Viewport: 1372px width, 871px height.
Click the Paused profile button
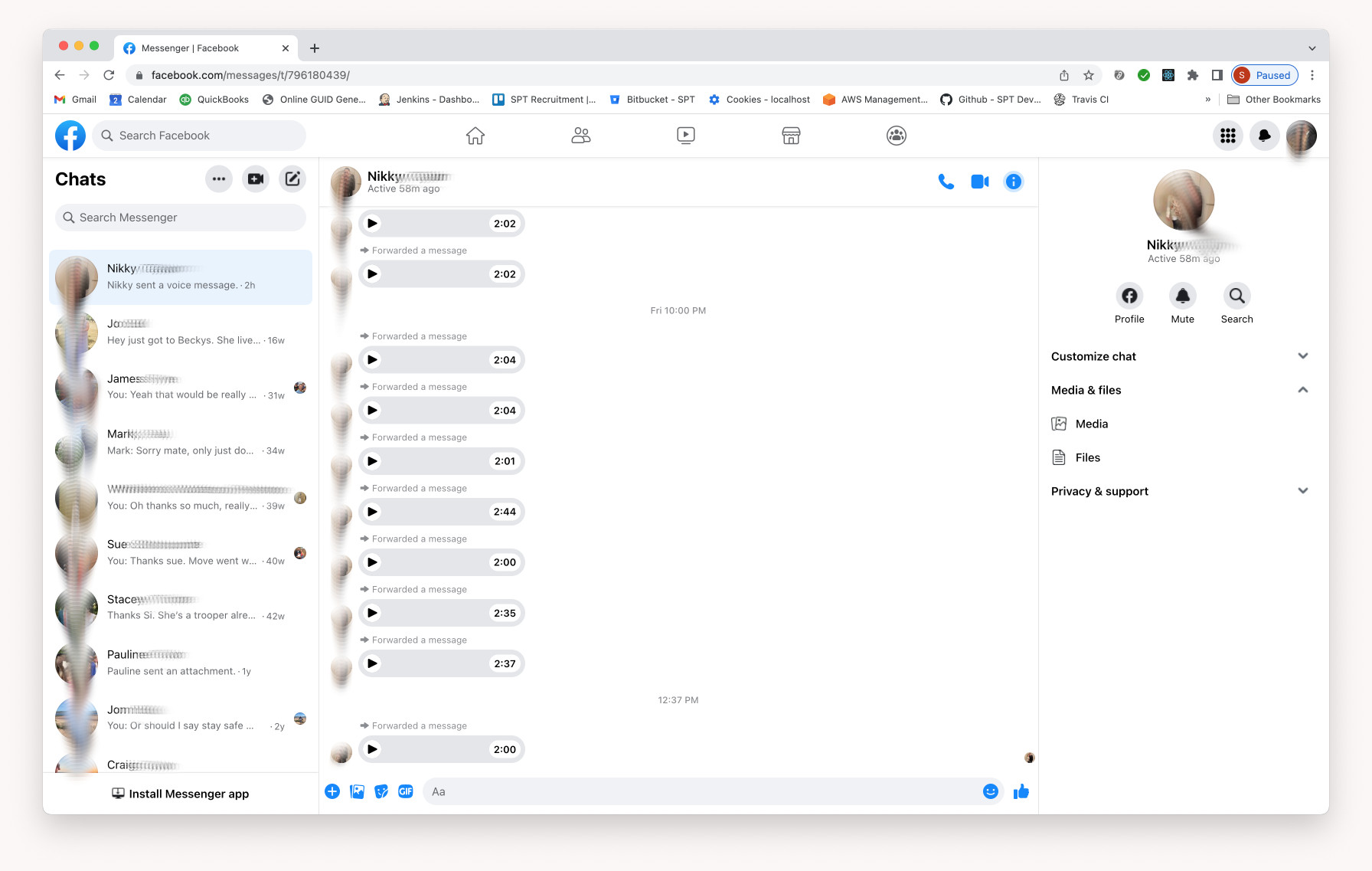pos(1265,75)
